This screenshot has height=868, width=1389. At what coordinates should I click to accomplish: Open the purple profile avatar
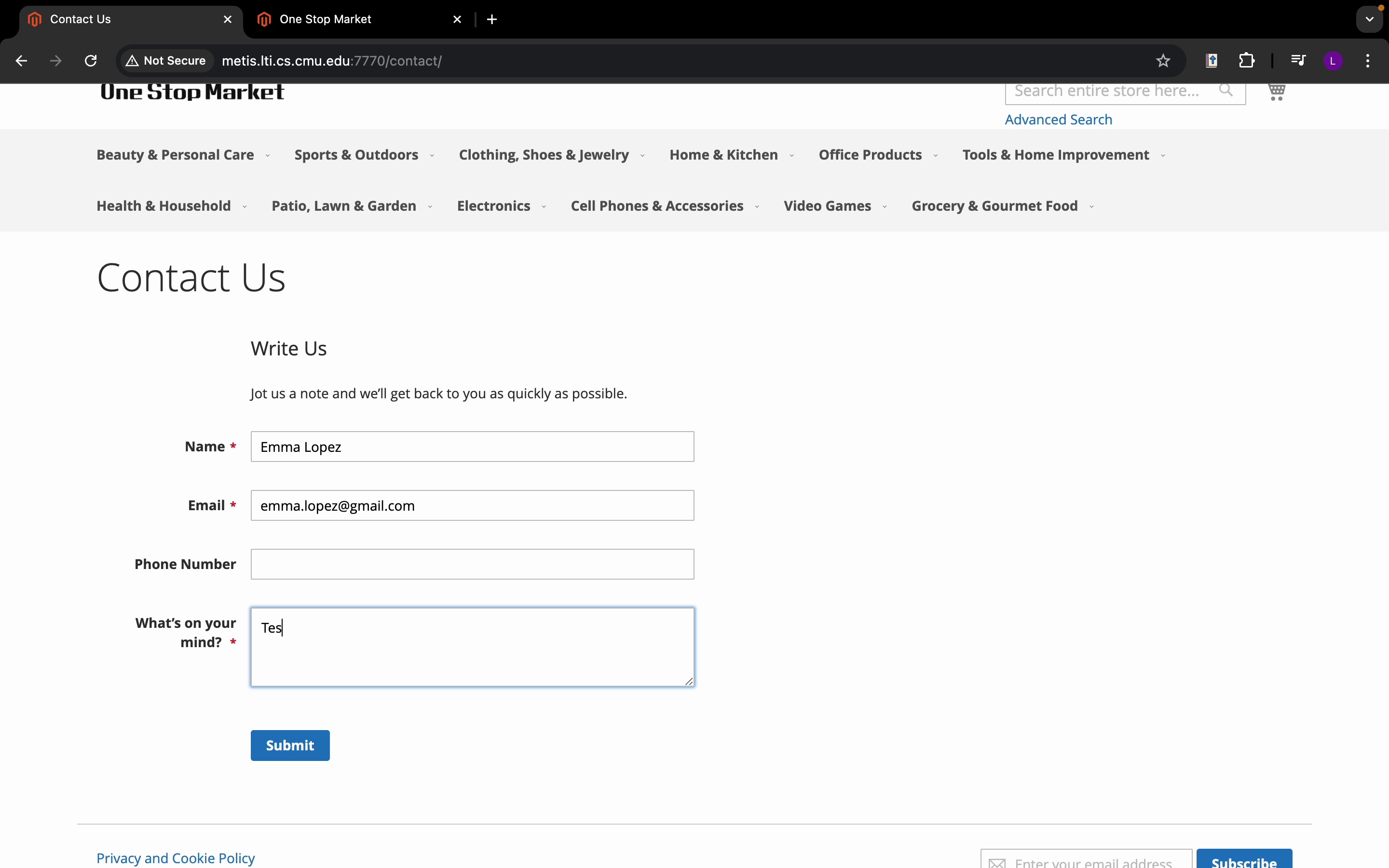[1333, 61]
